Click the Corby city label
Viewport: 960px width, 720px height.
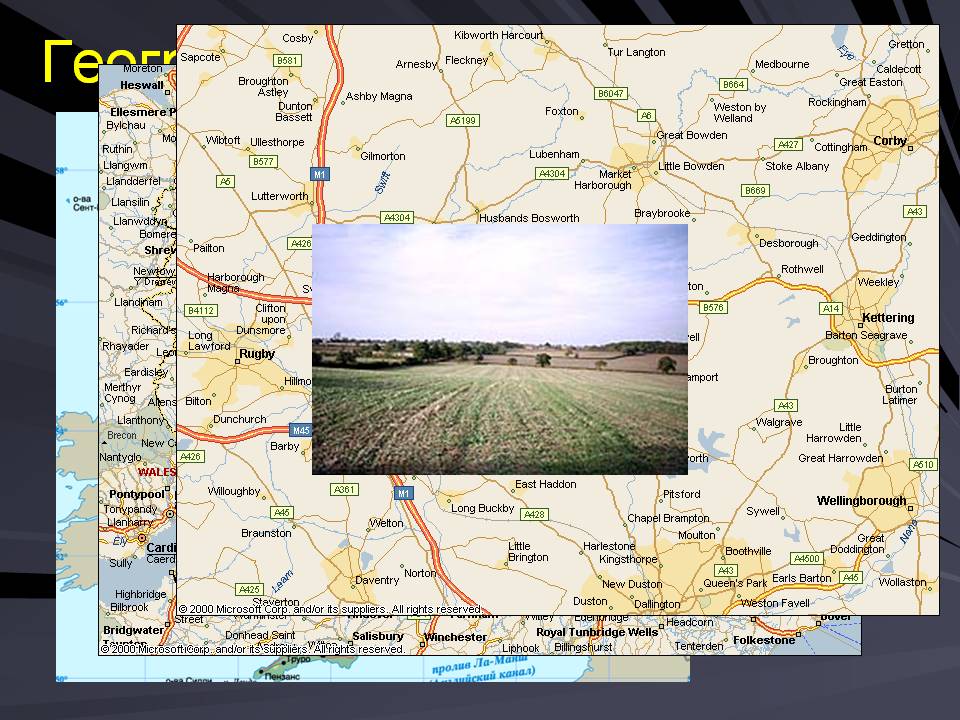890,141
